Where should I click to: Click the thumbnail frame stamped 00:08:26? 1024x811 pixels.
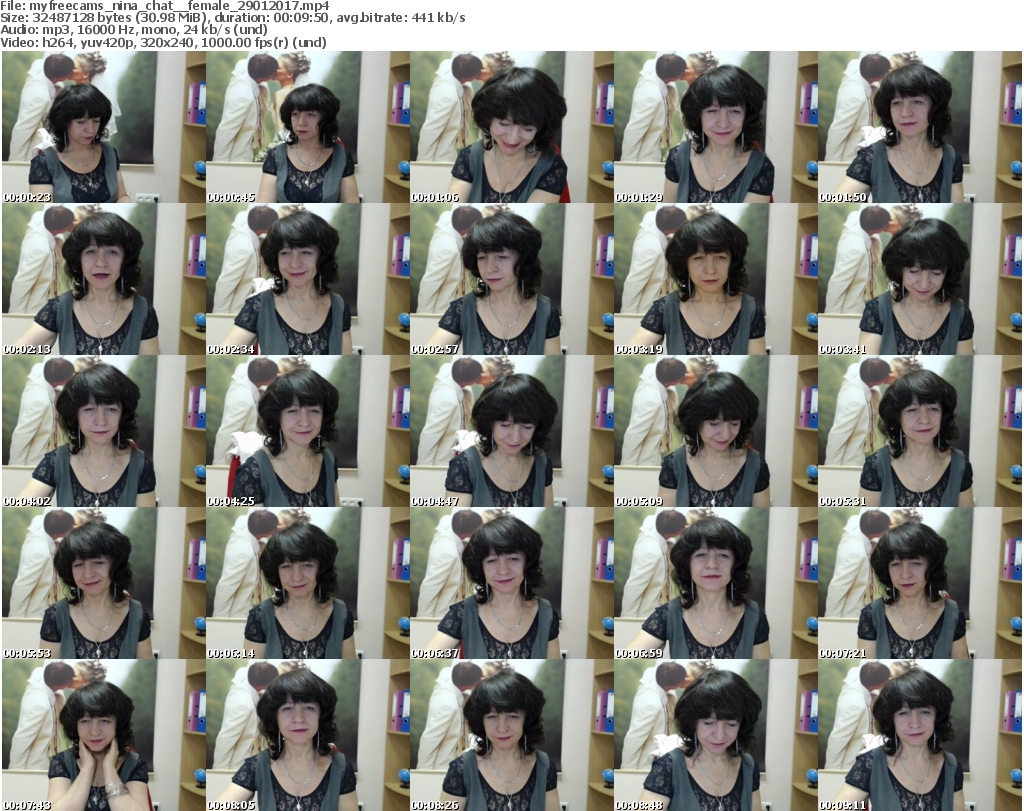(511, 735)
